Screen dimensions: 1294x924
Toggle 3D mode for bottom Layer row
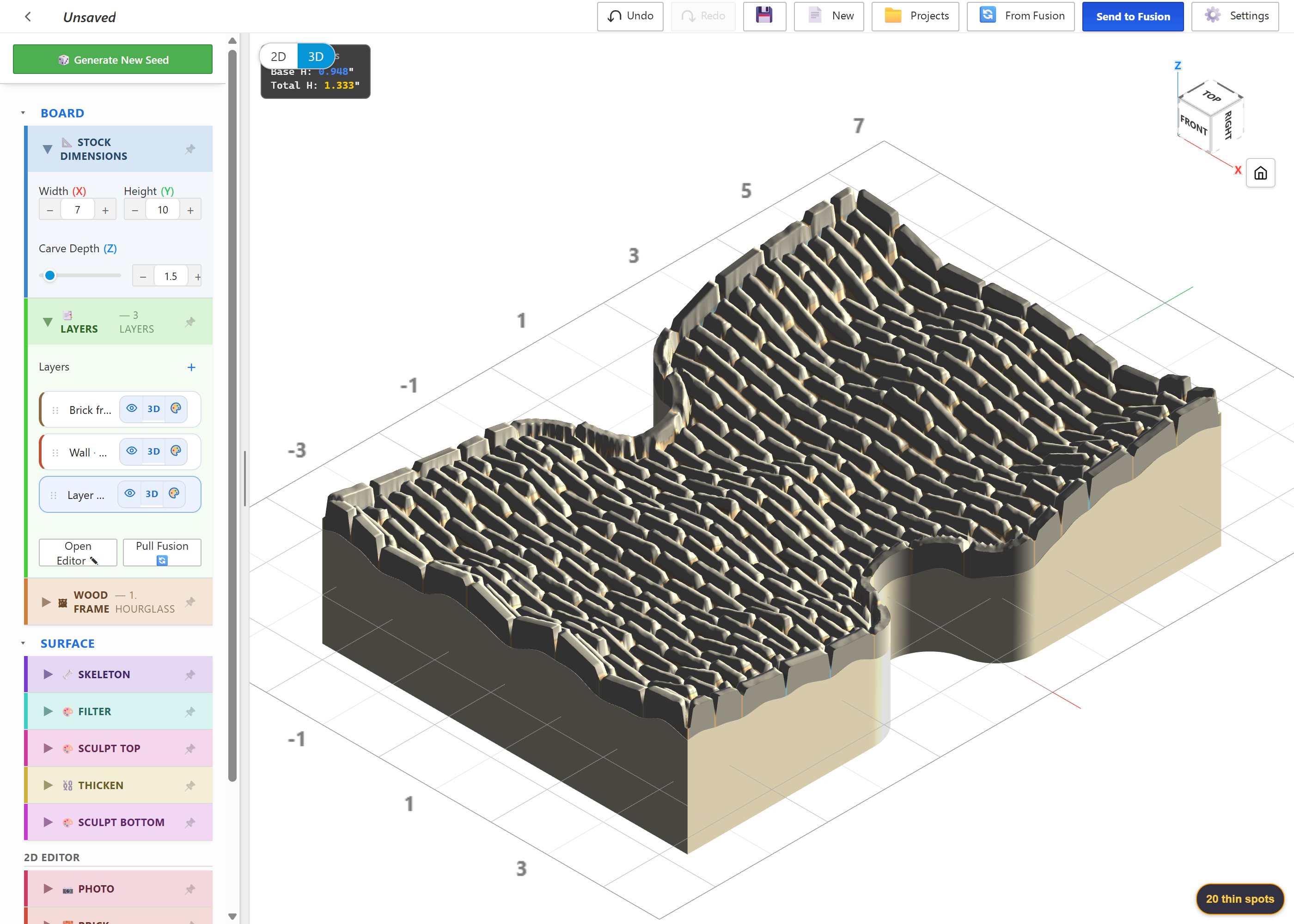click(x=152, y=494)
